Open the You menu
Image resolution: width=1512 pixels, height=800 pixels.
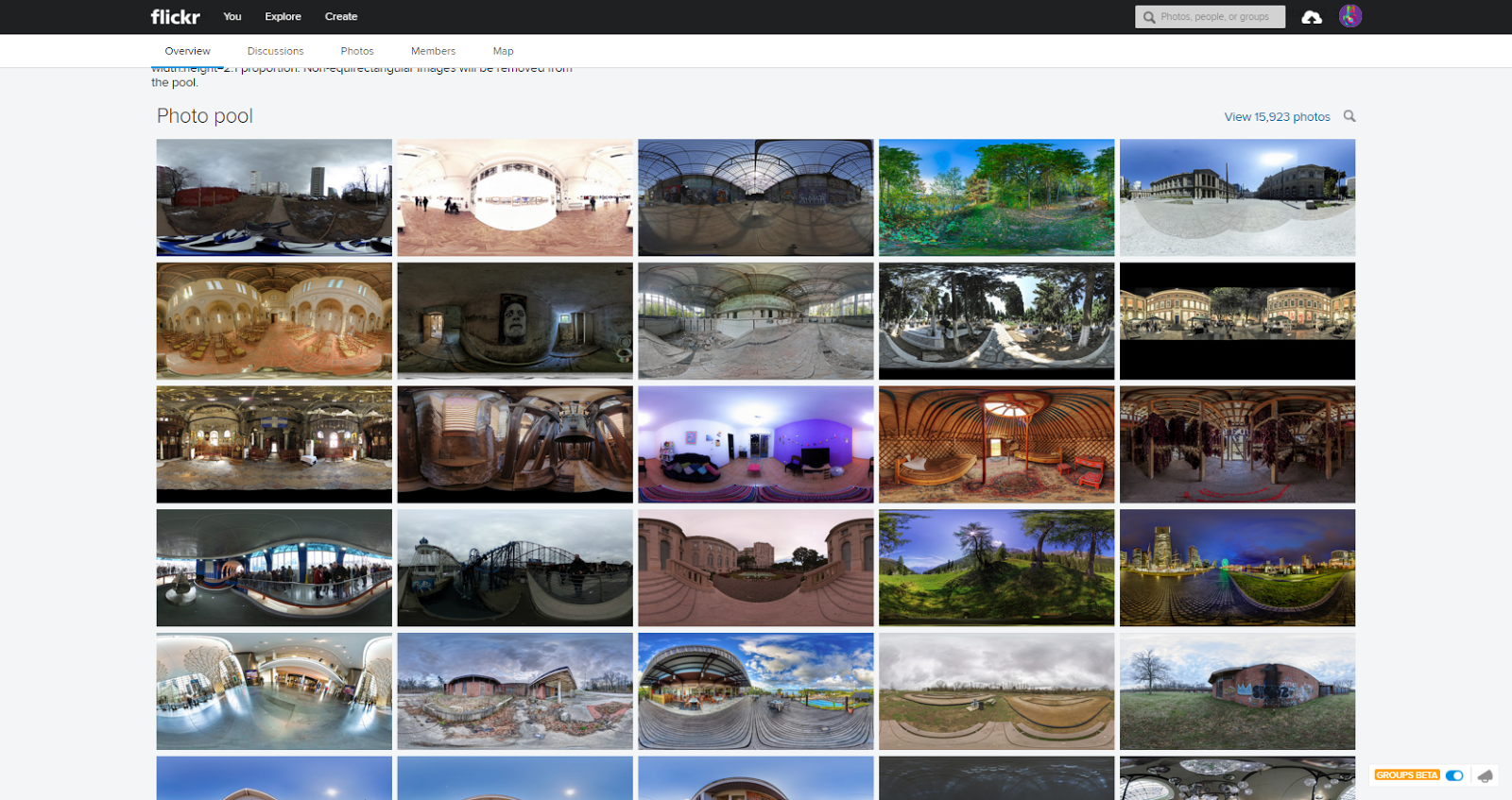coord(232,17)
